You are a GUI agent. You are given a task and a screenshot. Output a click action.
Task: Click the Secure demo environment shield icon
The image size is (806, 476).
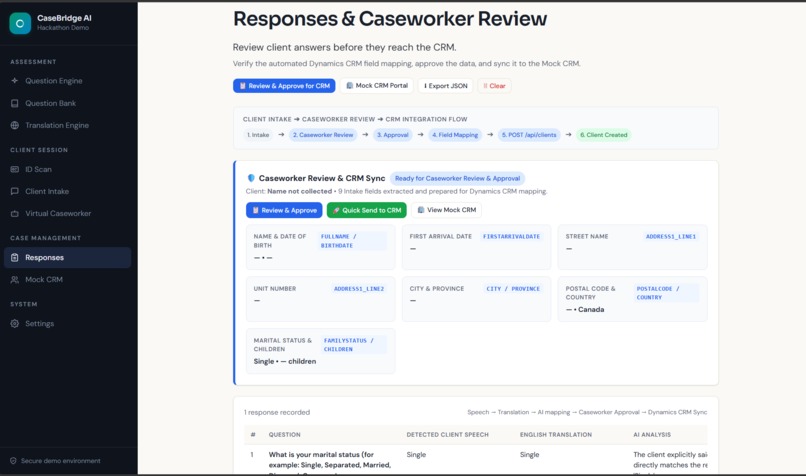coord(13,461)
